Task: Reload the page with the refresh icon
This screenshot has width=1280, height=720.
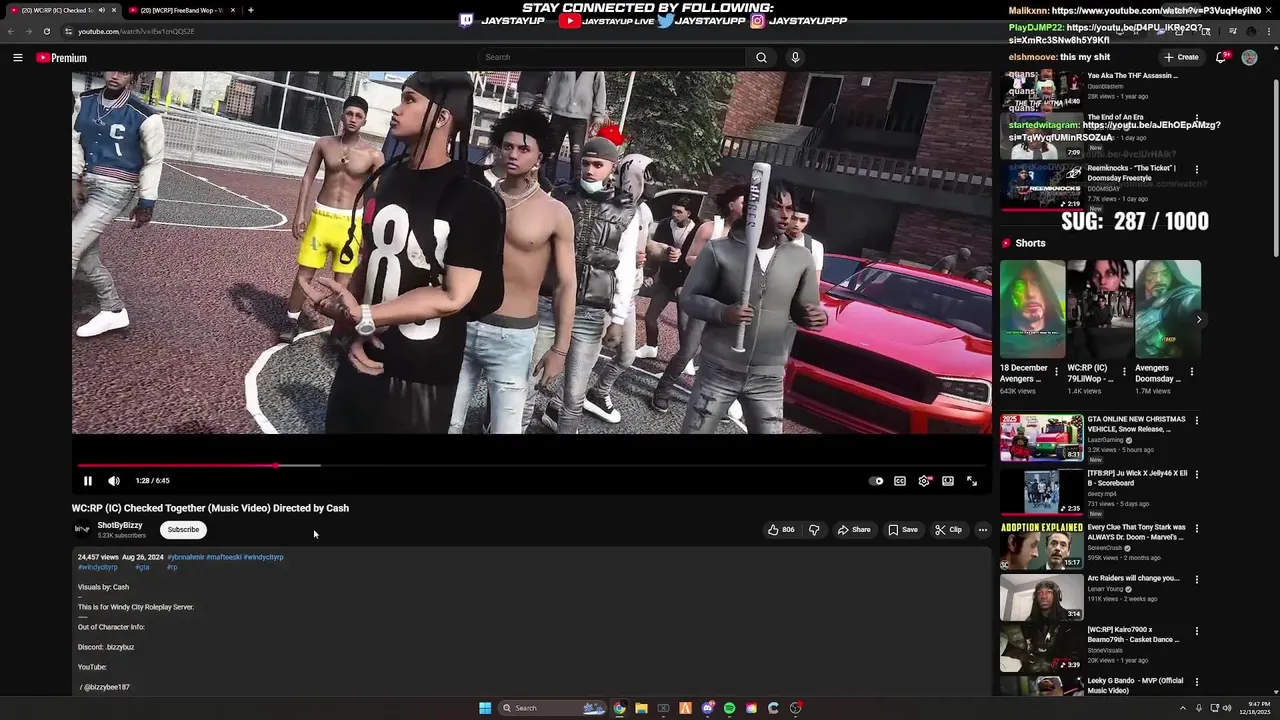Action: [46, 31]
